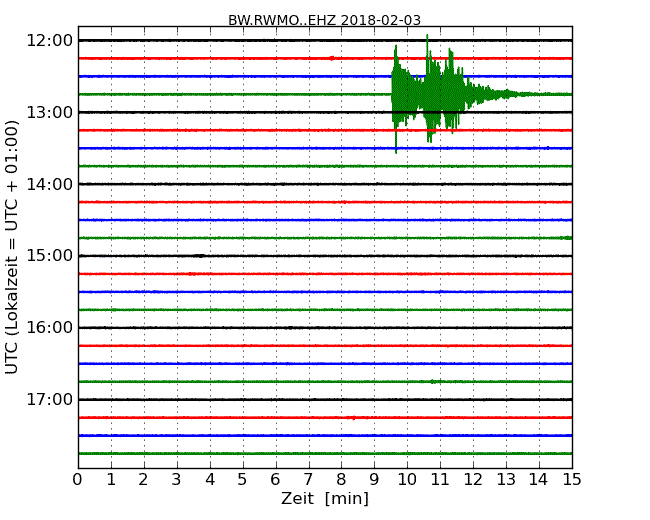Select the 16:00 time label
This screenshot has width=650, height=520.
pyautogui.click(x=50, y=328)
